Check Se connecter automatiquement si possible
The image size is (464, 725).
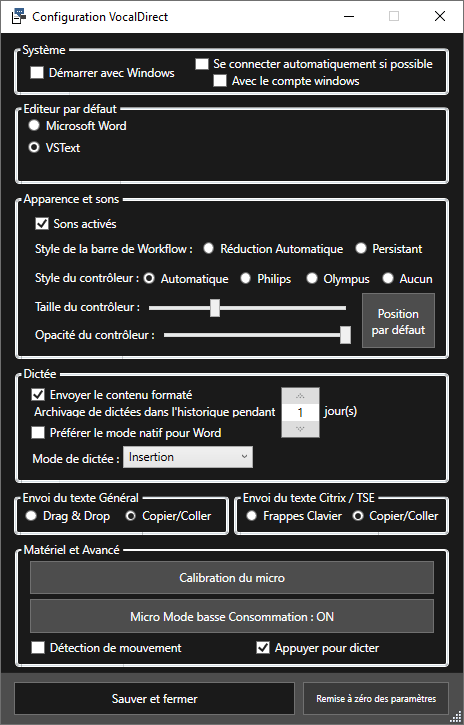click(x=202, y=64)
